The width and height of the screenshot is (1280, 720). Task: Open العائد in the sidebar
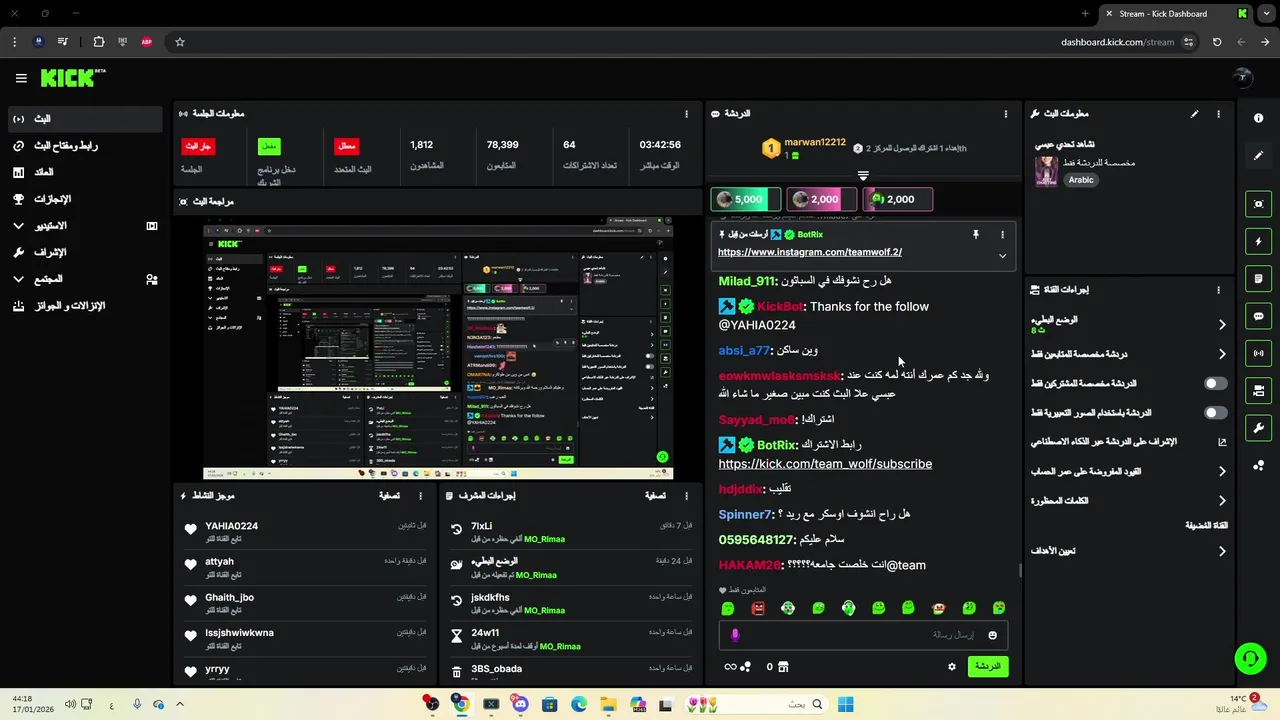click(85, 172)
